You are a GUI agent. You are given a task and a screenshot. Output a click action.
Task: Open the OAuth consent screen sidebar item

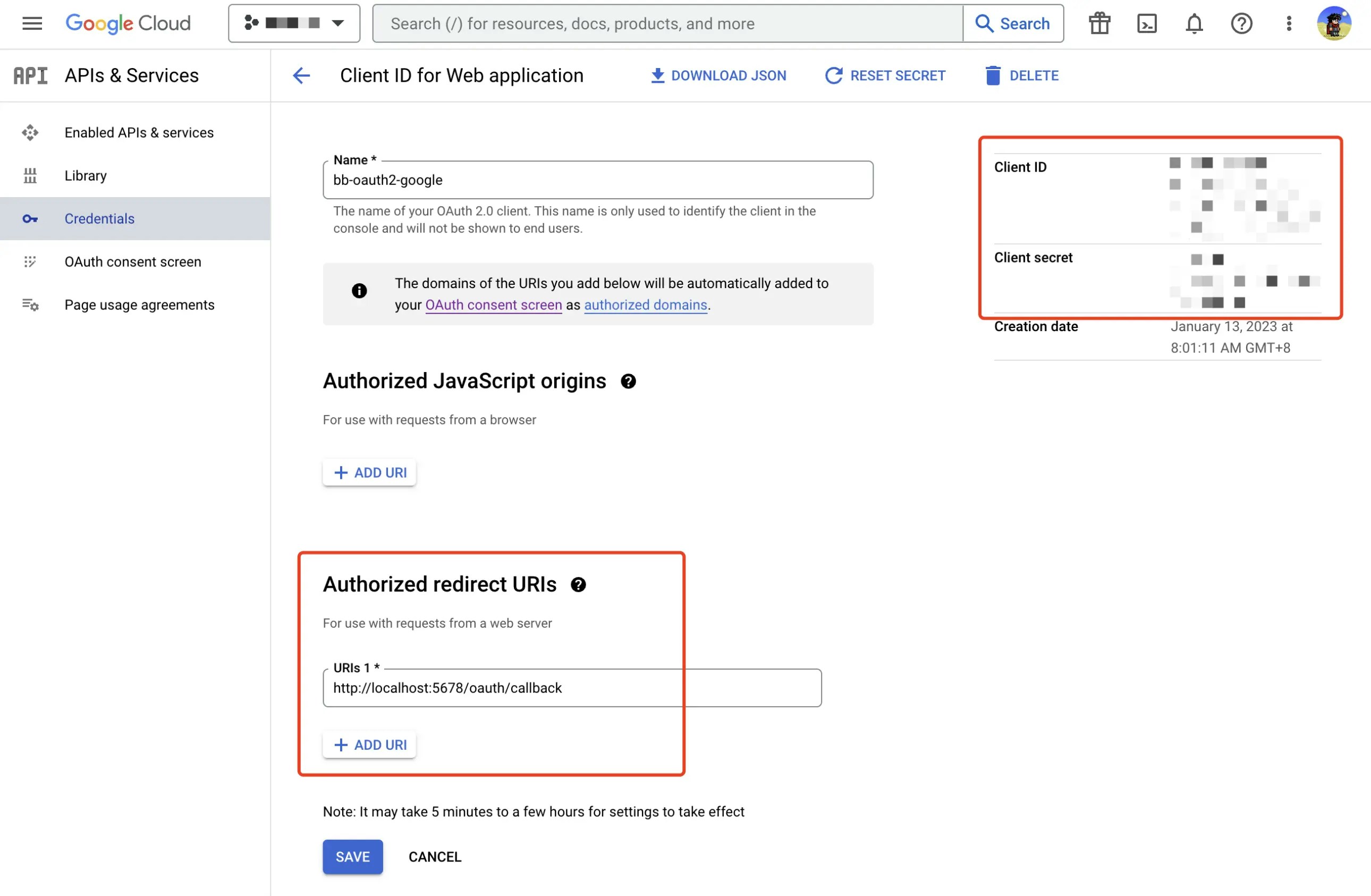click(132, 261)
